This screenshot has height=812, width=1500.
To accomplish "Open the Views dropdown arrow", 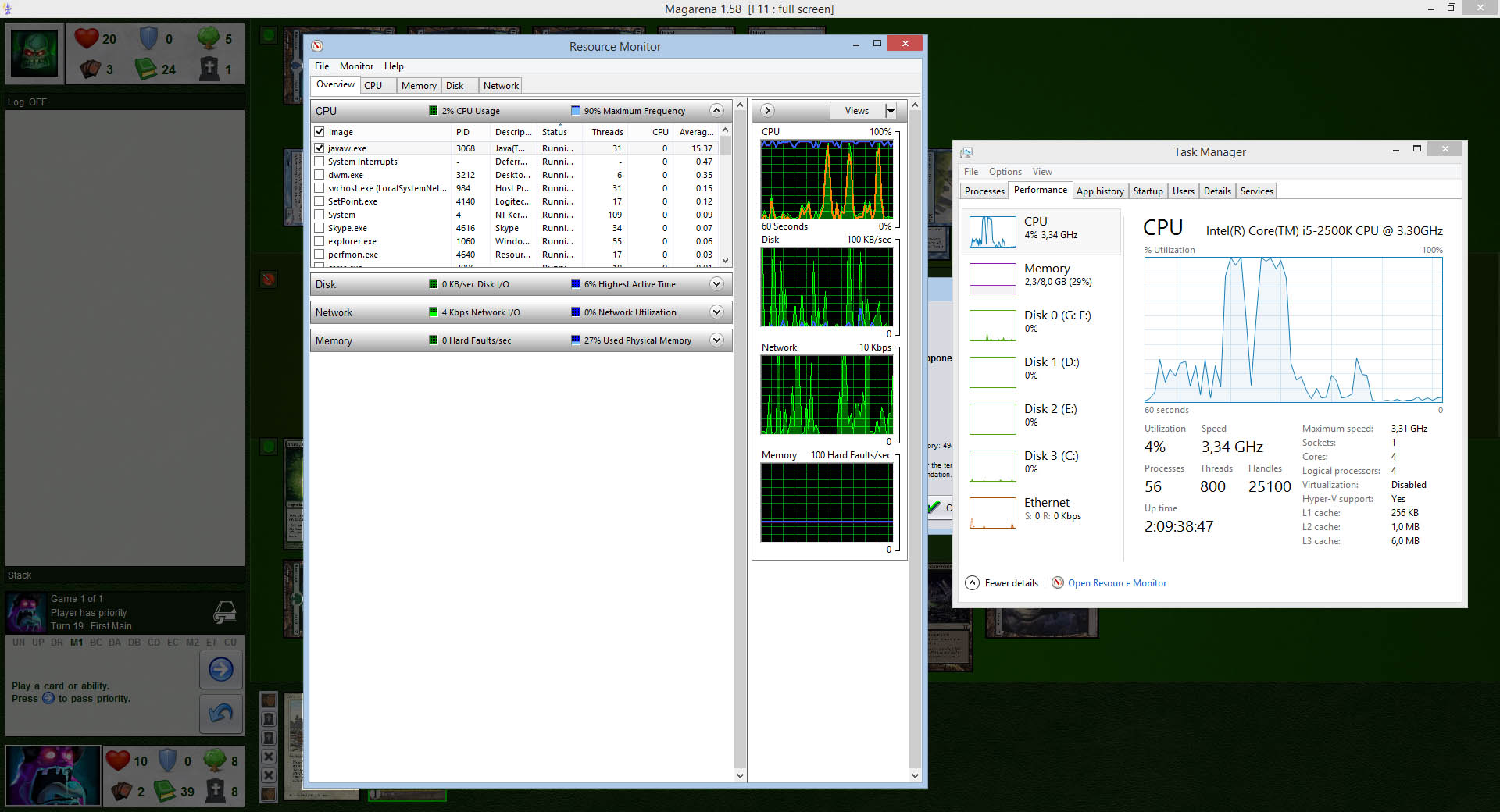I will [891, 111].
